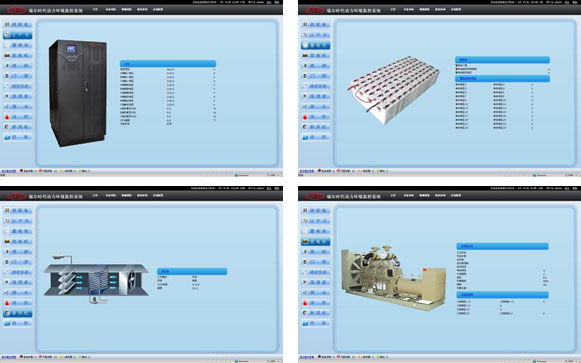Open share-shaped sidebar icon on diesel generator screen

coord(316,293)
